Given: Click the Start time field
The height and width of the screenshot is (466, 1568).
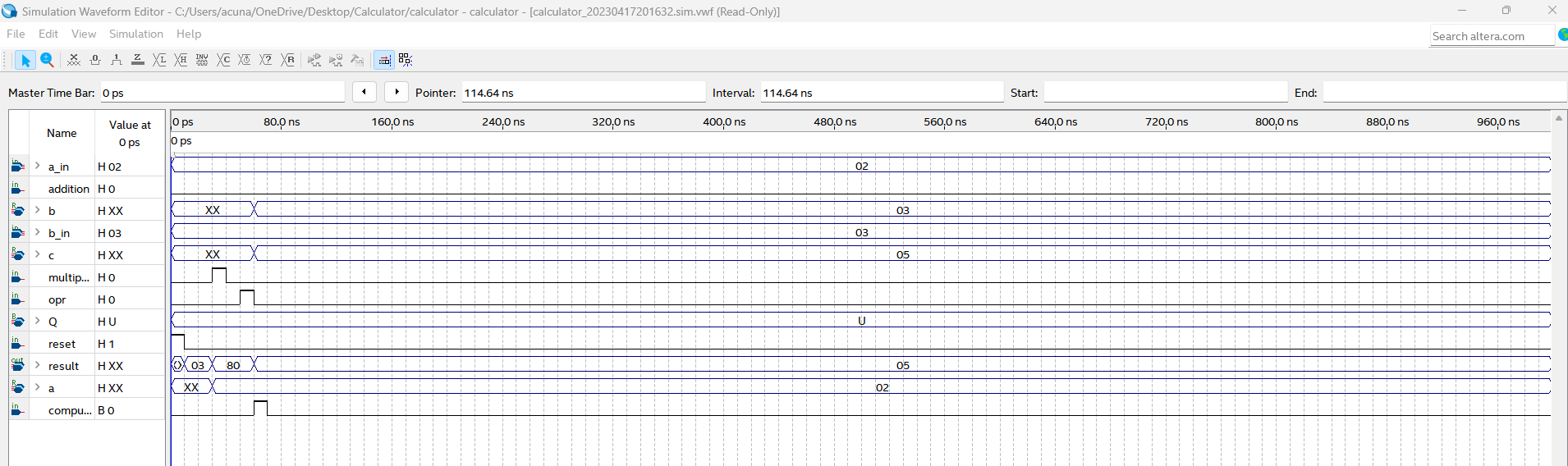Looking at the screenshot, I should (x=1166, y=93).
